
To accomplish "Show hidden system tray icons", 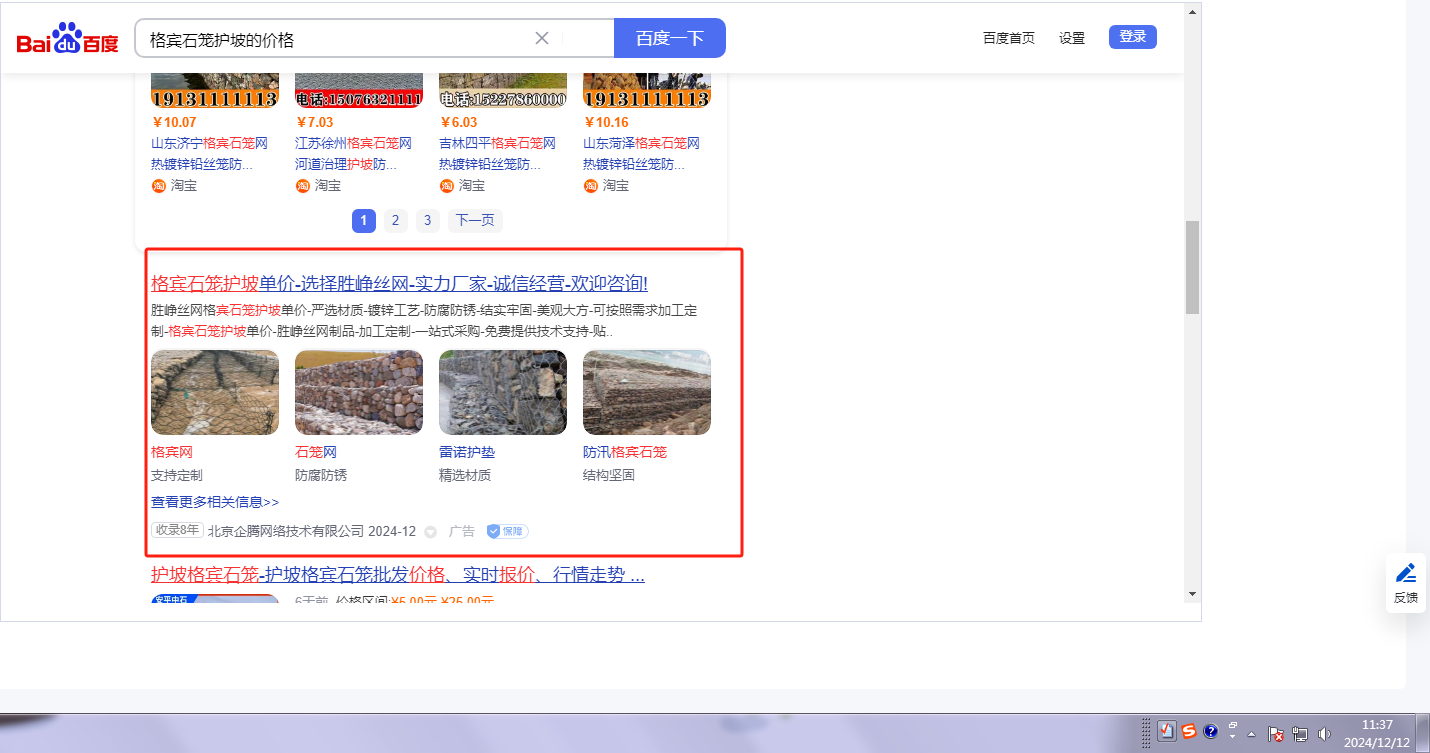I will pos(1251,734).
